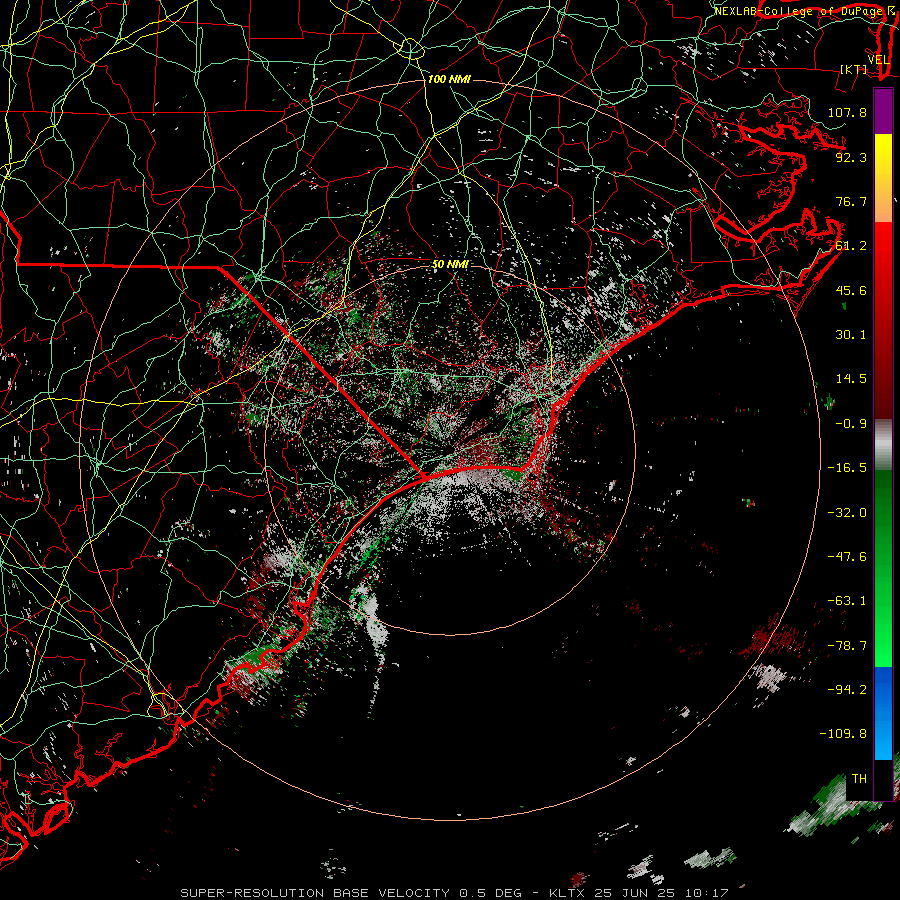Click the -78.7 scale value

click(847, 646)
